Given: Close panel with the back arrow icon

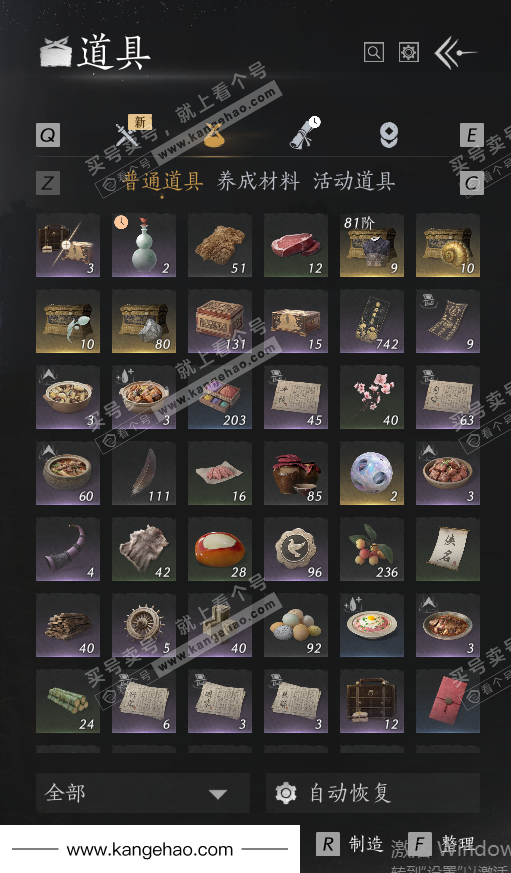Looking at the screenshot, I should coord(455,52).
